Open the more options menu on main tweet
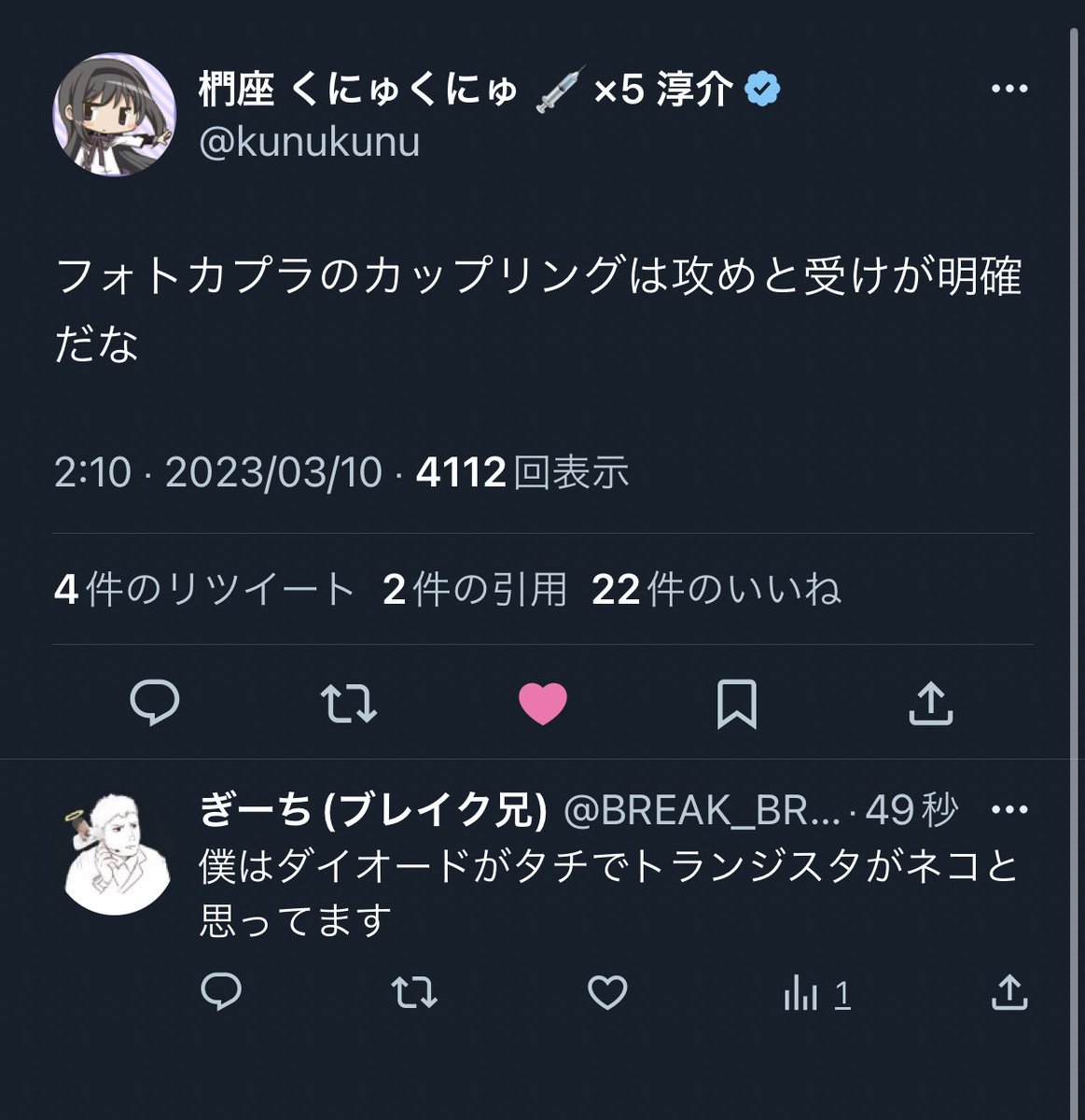Screen dimensions: 1085x1120 1008,90
